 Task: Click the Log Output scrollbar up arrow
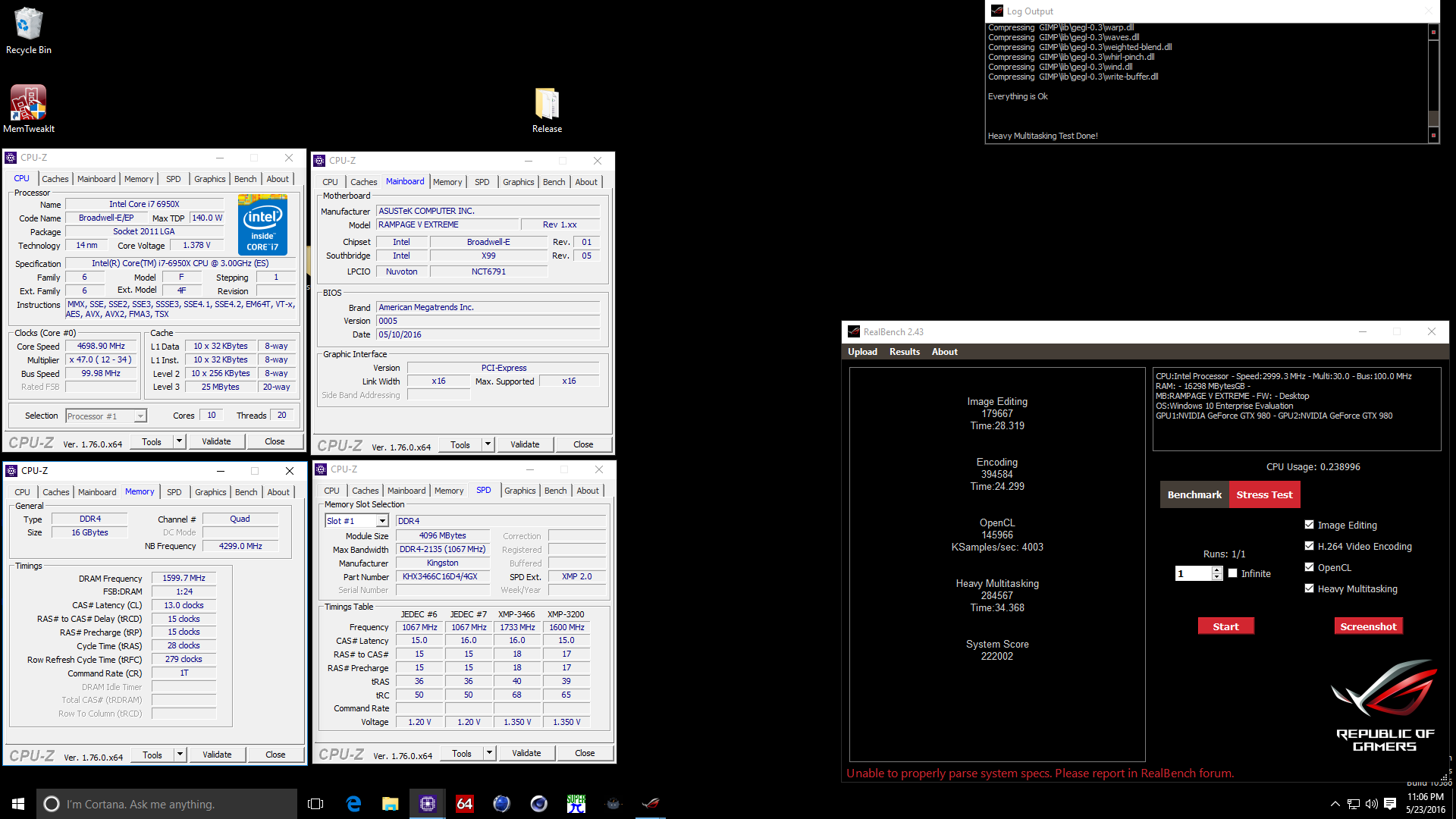click(1433, 32)
